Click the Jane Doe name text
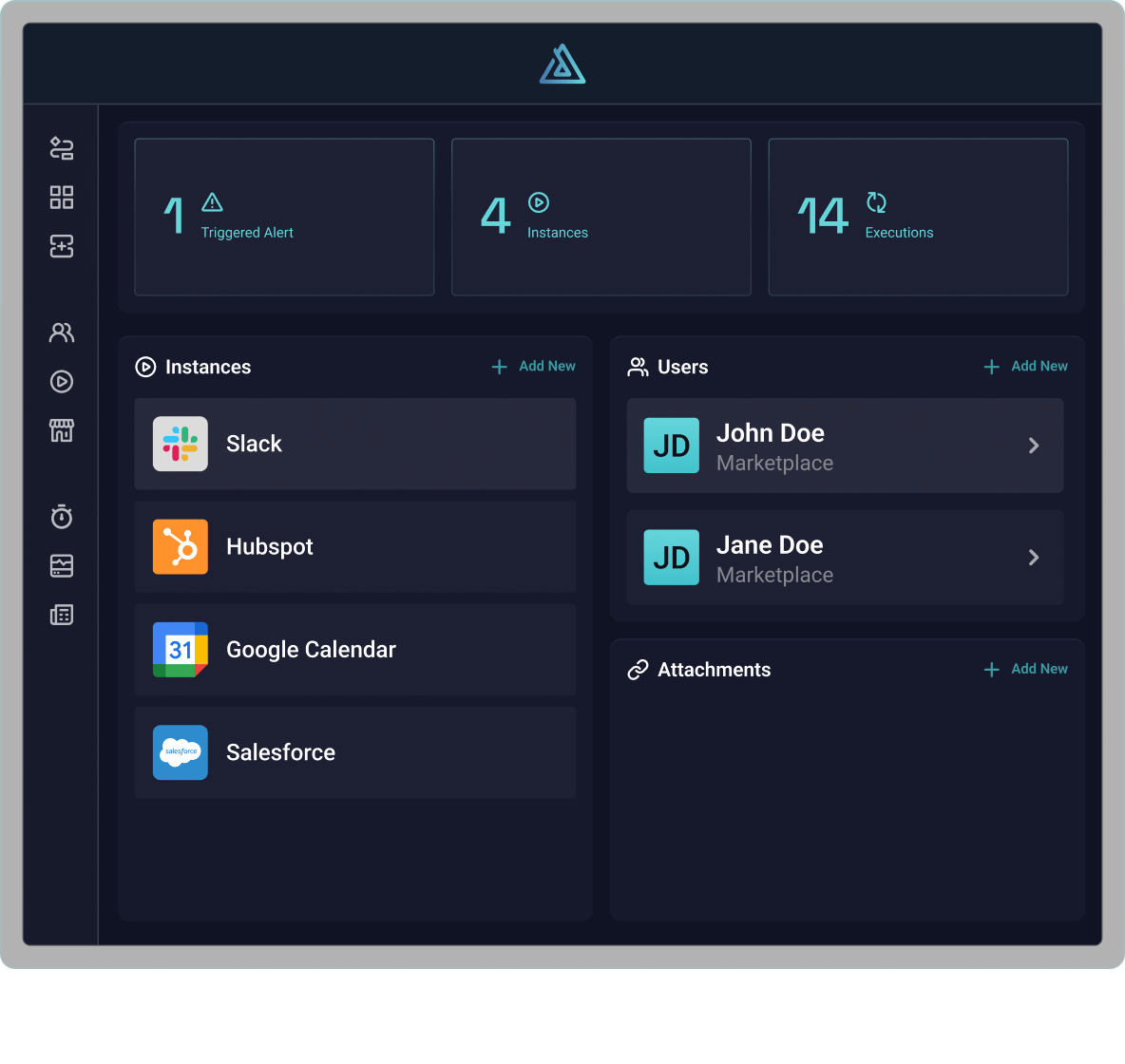The height and width of the screenshot is (1064, 1125). click(x=770, y=545)
